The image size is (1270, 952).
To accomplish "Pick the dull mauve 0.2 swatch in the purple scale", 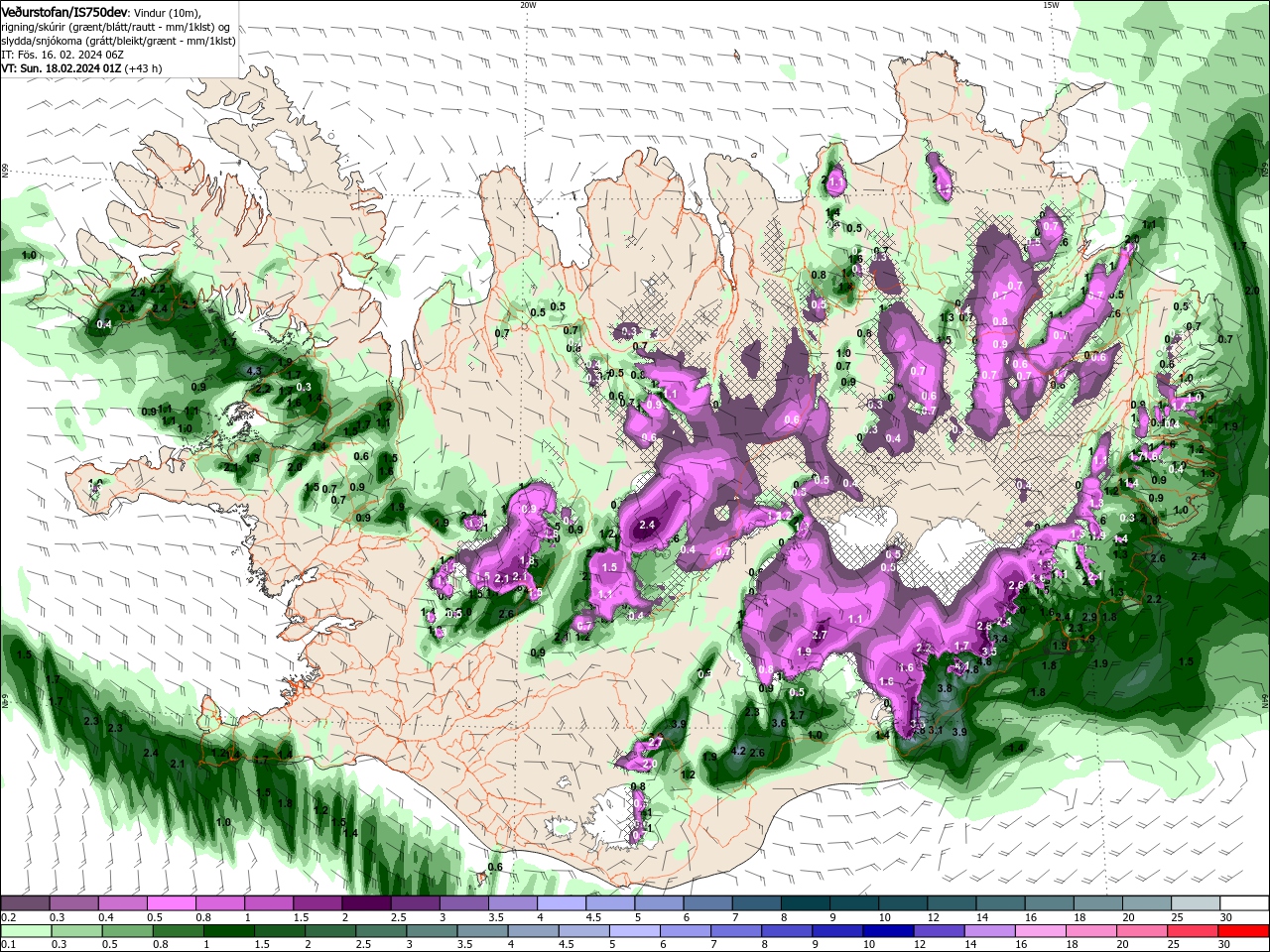I will 25,903.
